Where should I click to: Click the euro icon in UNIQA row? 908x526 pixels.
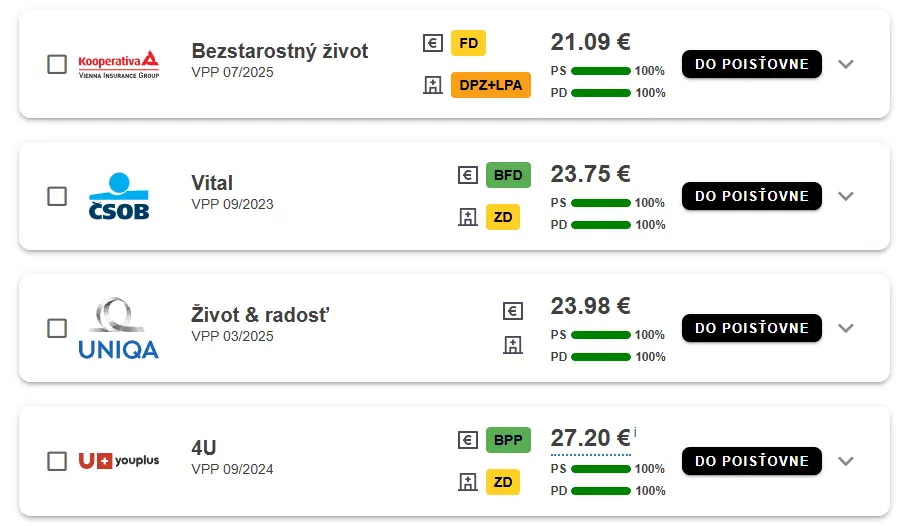pyautogui.click(x=512, y=311)
